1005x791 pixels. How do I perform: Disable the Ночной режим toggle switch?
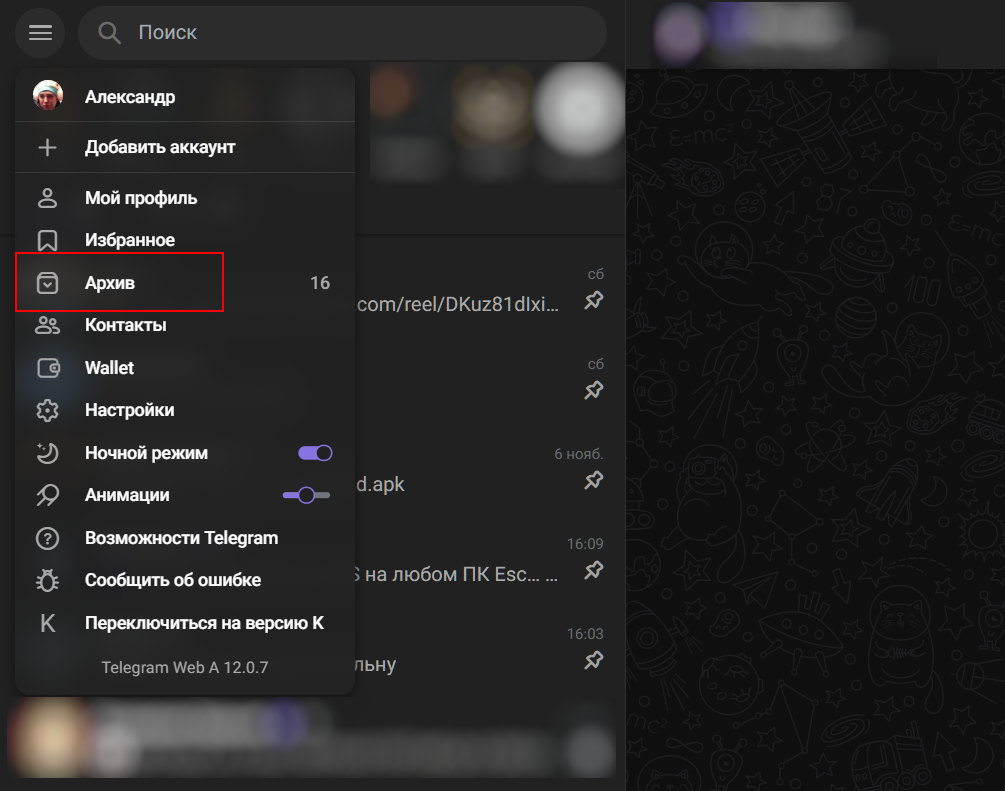315,453
